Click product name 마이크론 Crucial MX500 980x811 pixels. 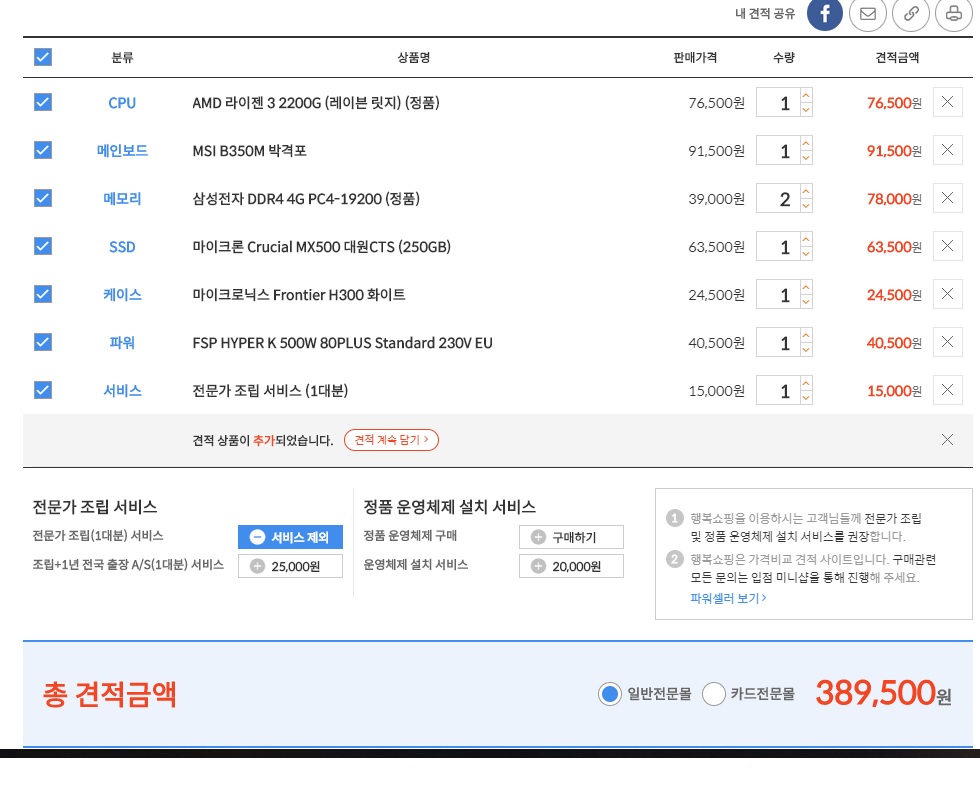321,247
